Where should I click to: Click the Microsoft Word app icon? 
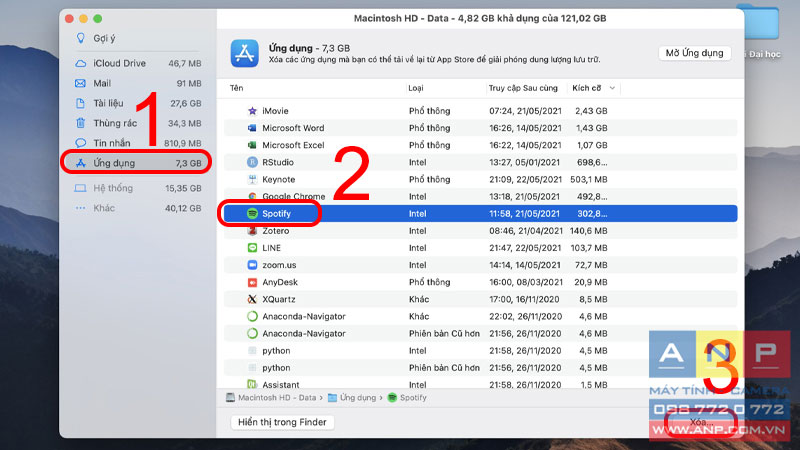click(252, 128)
